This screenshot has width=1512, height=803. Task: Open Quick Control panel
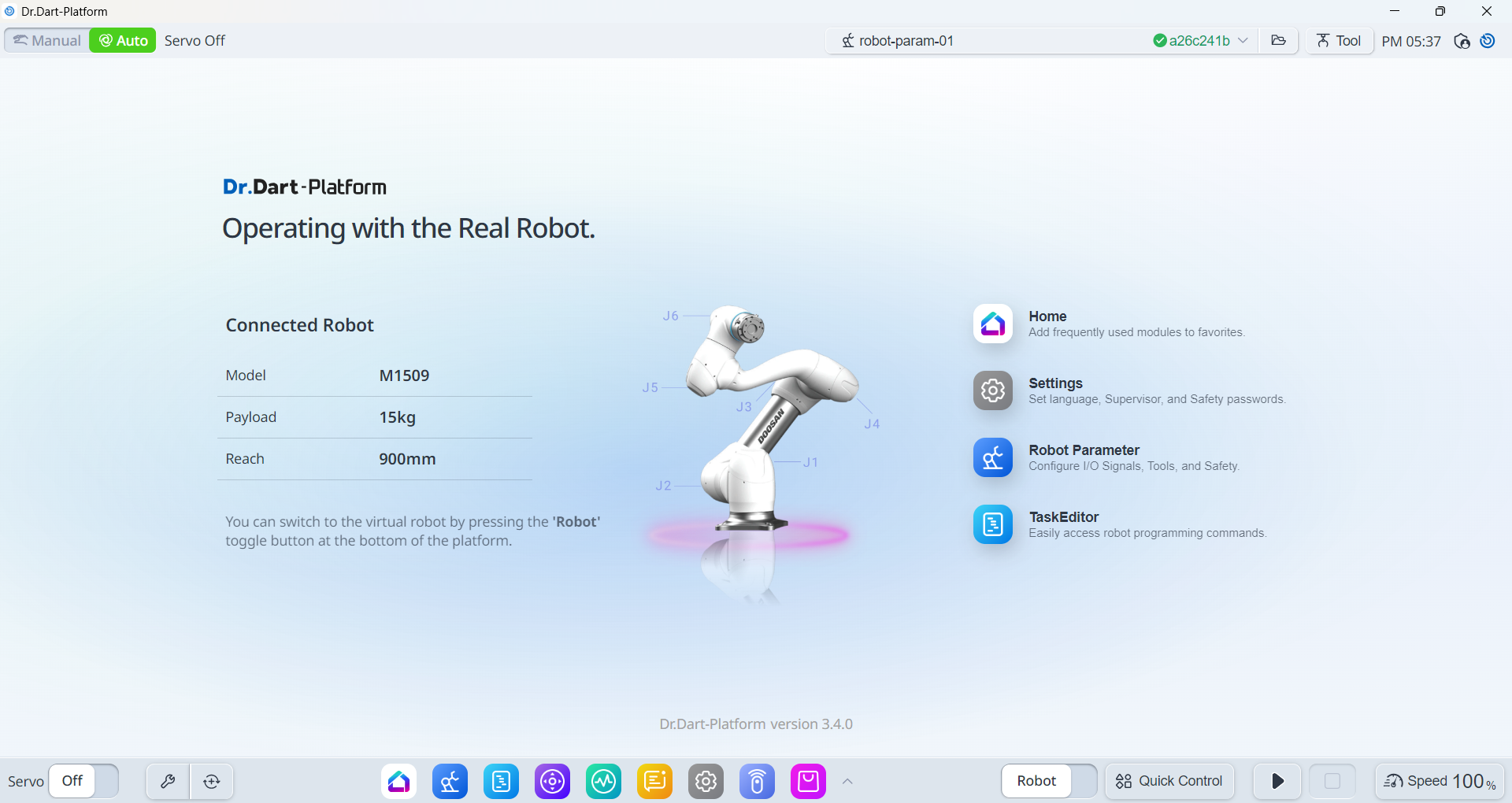pos(1169,781)
